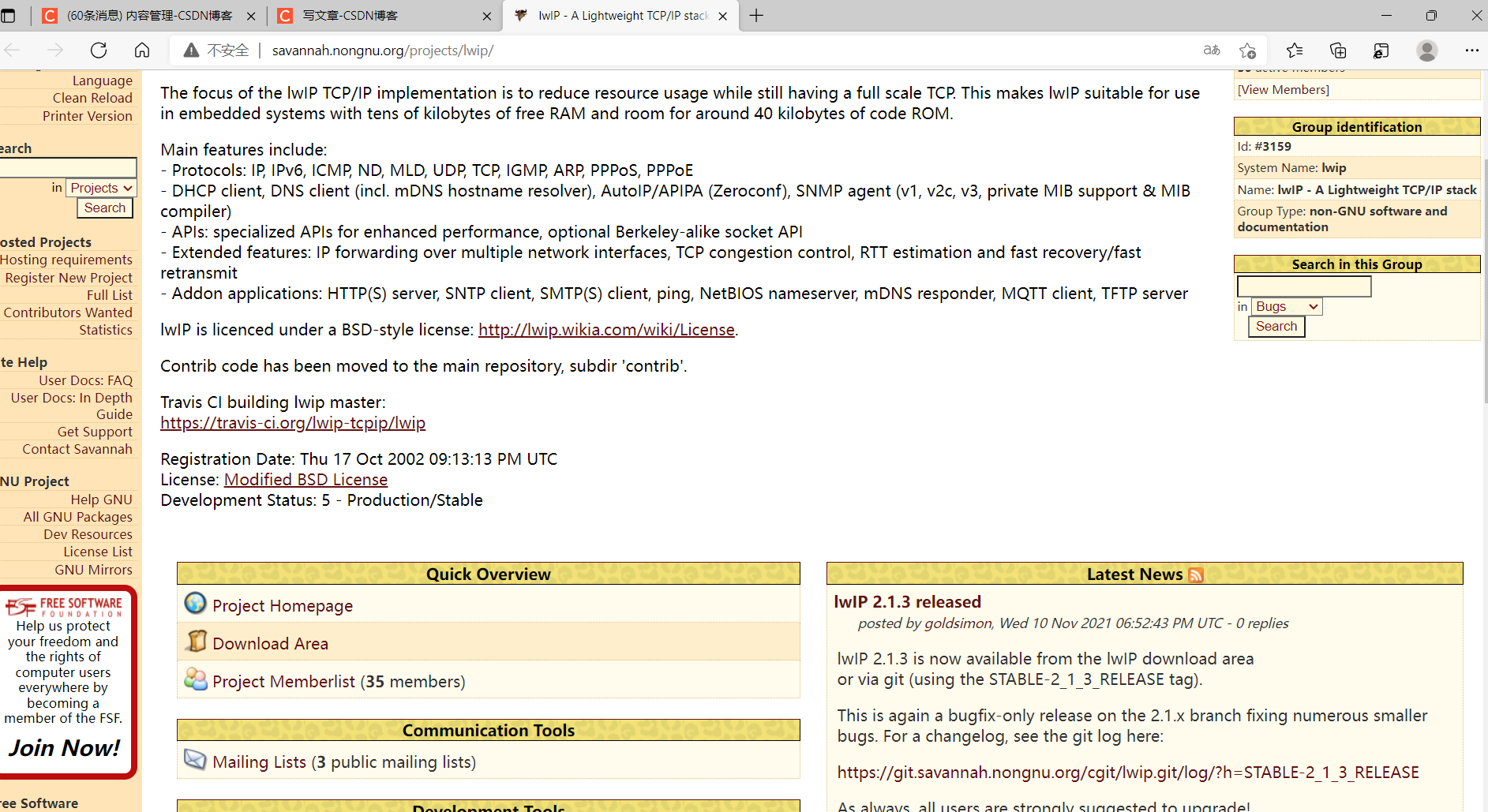
Task: Open Help GNU in the sidebar
Action: point(102,500)
